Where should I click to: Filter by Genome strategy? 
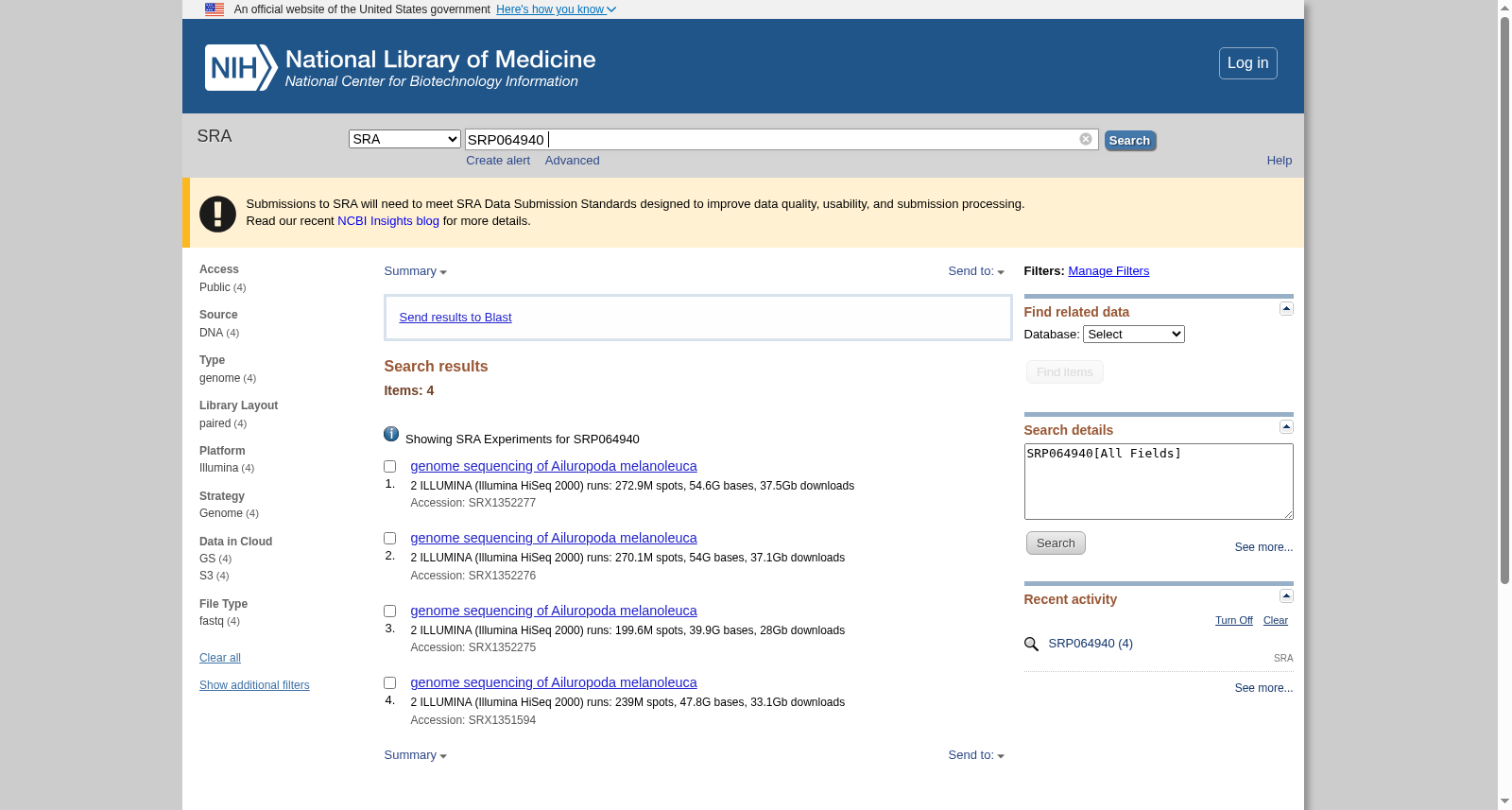(x=221, y=513)
